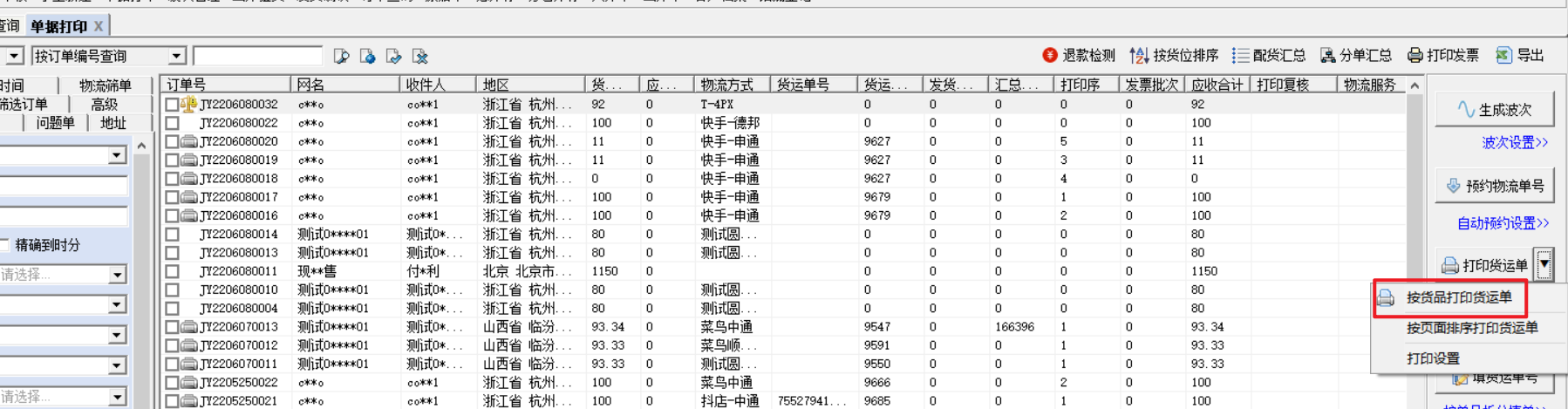Switch to the 高级 tab
Image resolution: width=1568 pixels, height=409 pixels.
point(105,104)
